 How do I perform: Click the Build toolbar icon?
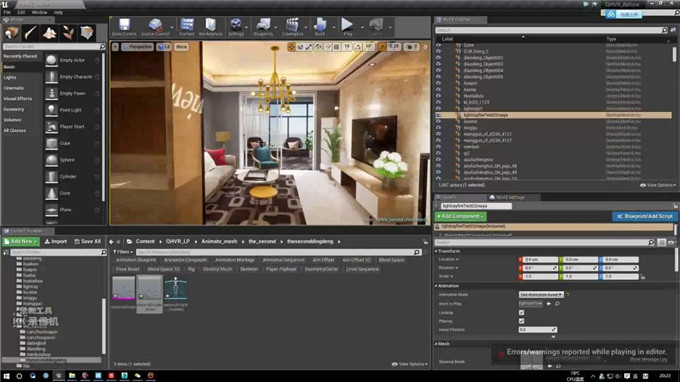pyautogui.click(x=320, y=26)
